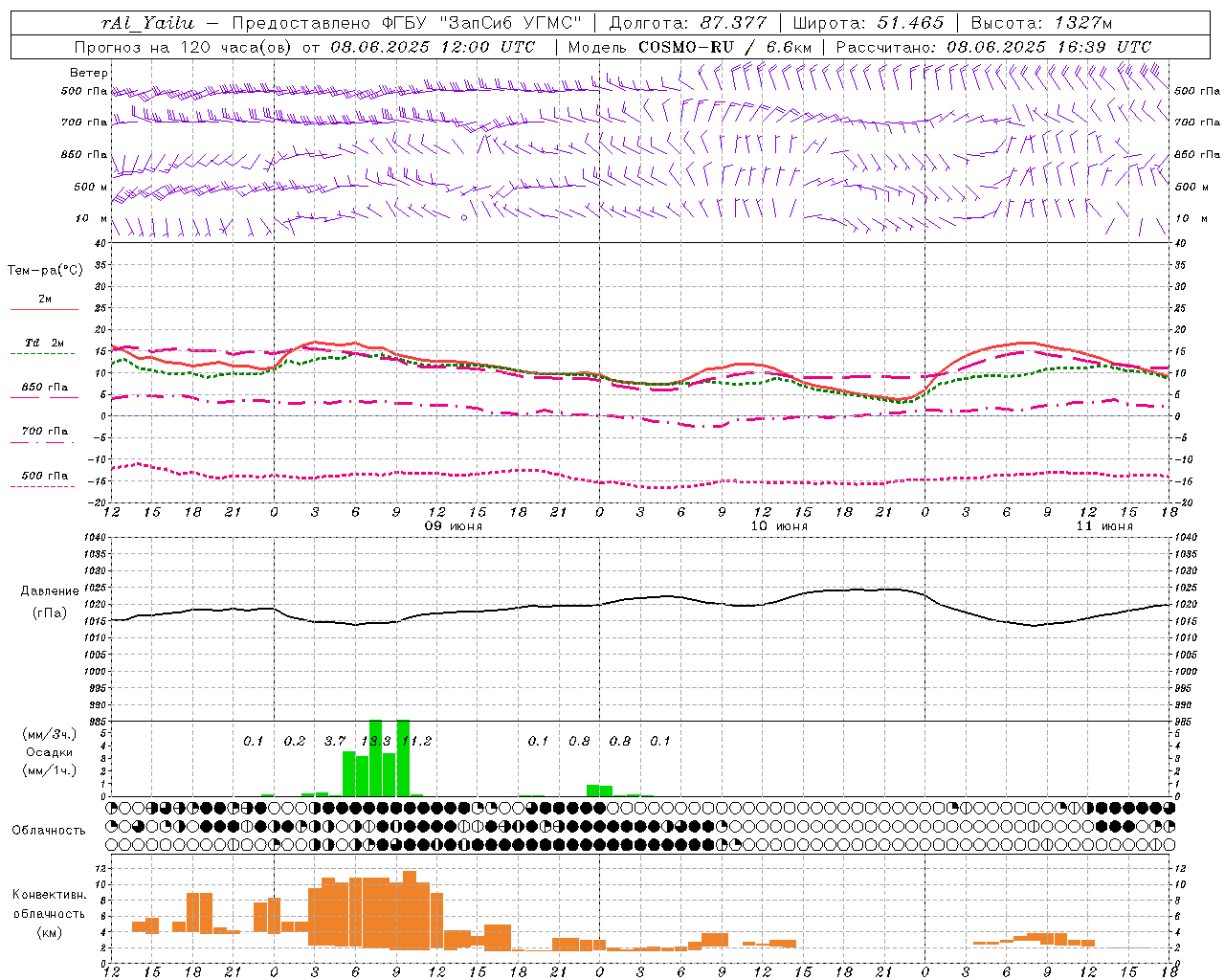Viewport: 1225px width, 980px height.
Task: Click the model name "COSMO-RU / 6.6км"
Action: point(724,47)
